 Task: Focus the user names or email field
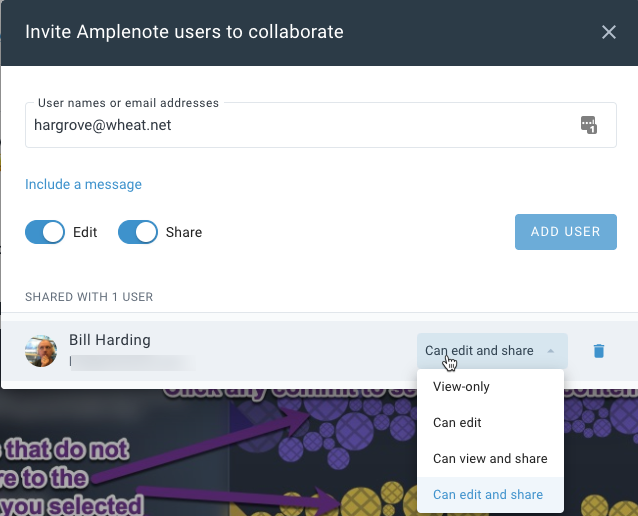321,125
